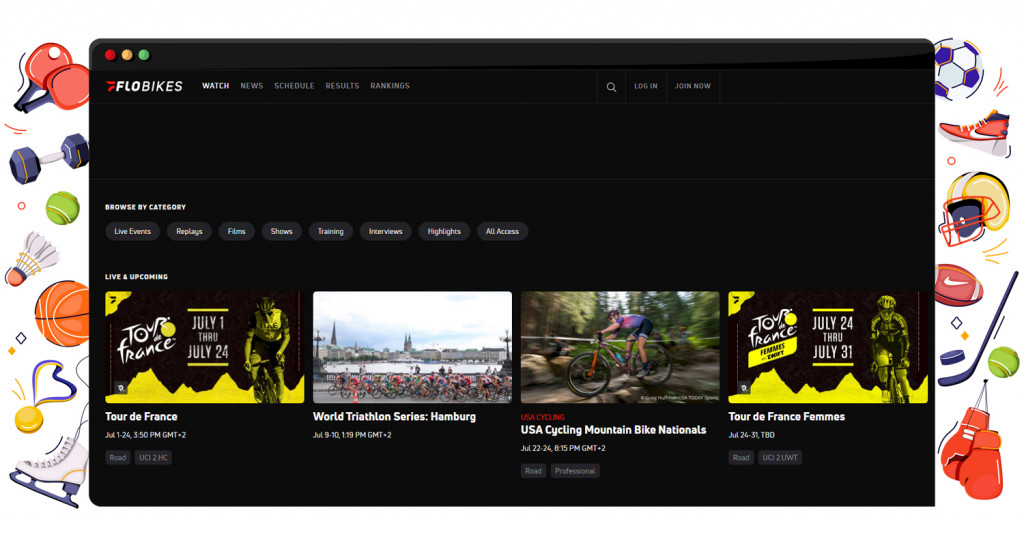
Task: Click 'Jul 9-10, 1:19 PM GMT+2' text
Action: (x=352, y=435)
